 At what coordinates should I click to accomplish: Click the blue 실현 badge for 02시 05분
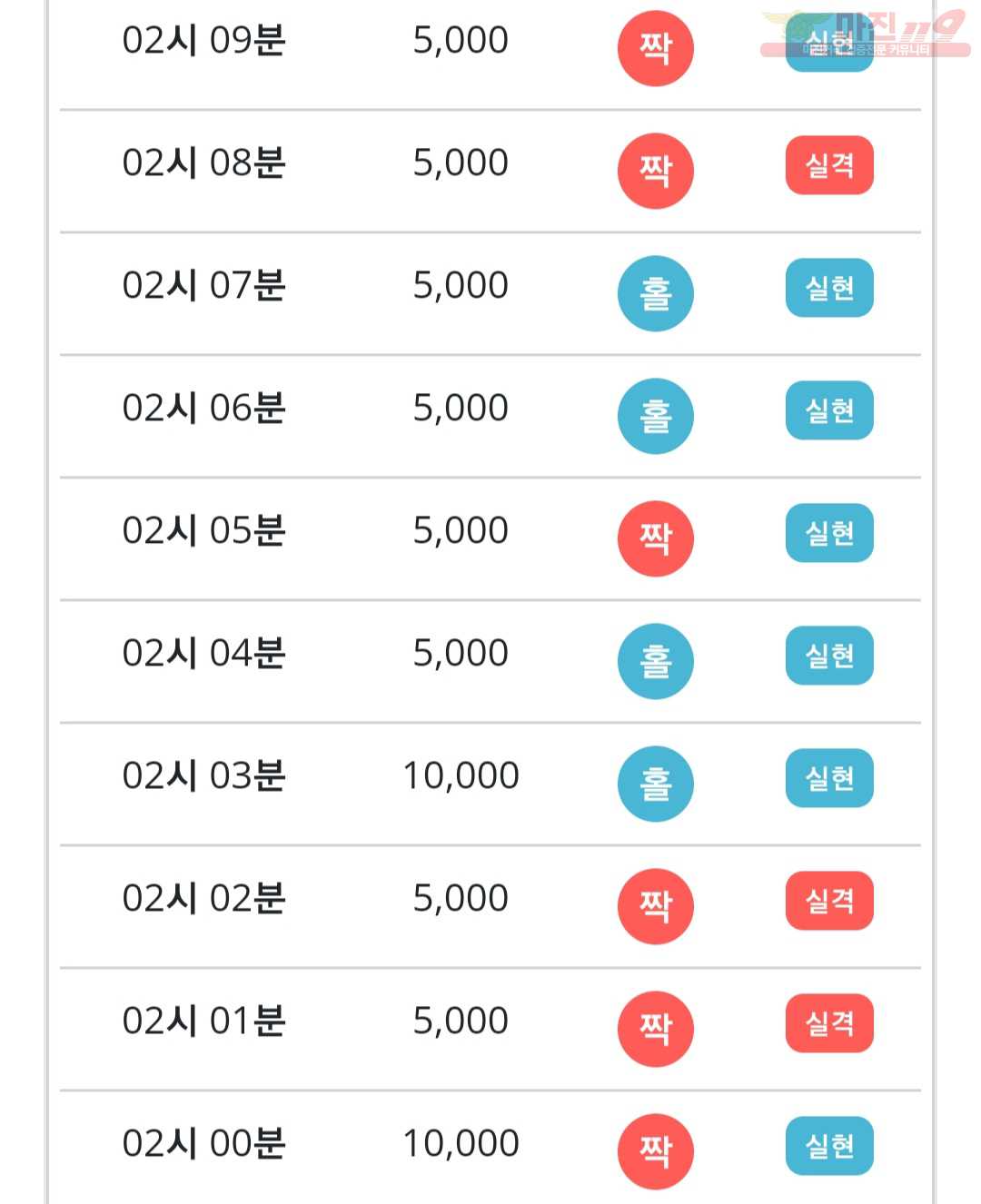pos(829,533)
